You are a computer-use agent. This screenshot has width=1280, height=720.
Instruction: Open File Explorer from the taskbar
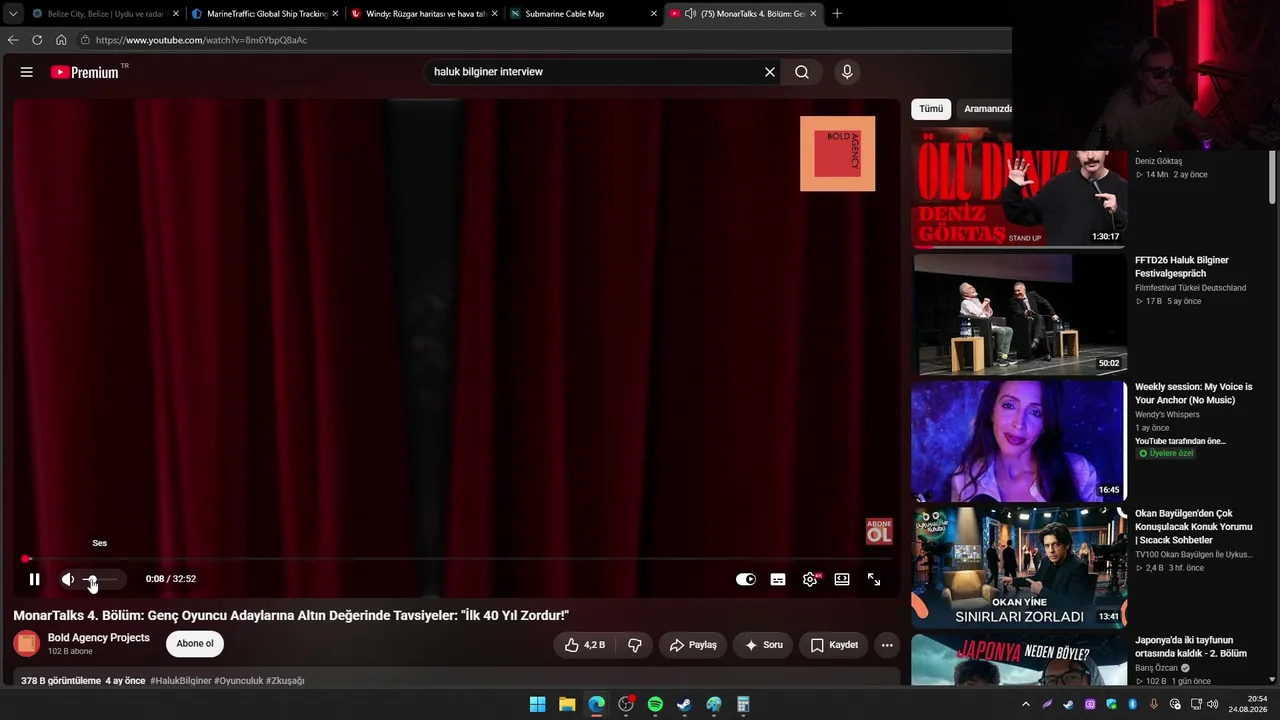567,704
